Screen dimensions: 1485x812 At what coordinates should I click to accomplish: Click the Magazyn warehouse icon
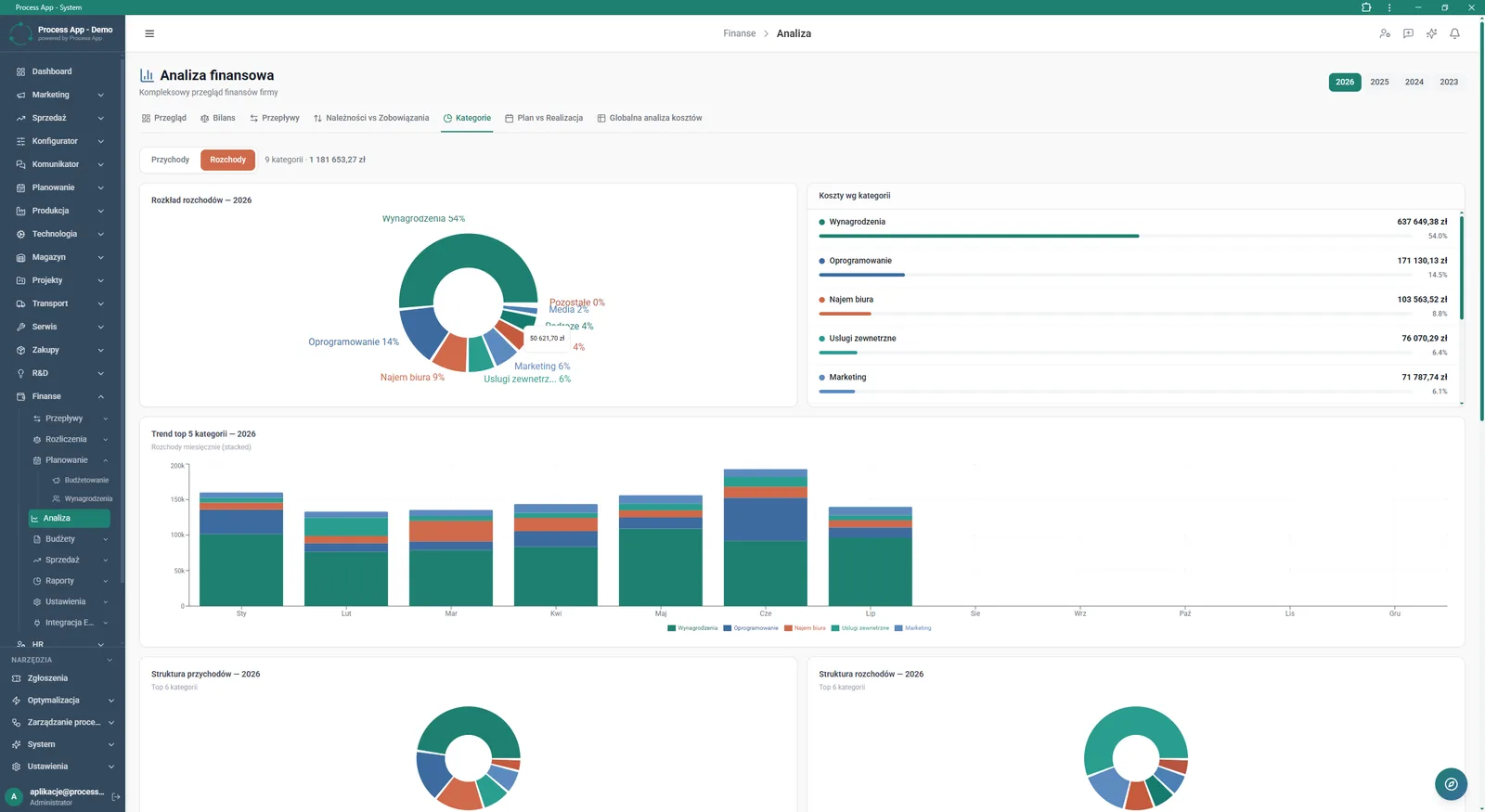pos(20,257)
